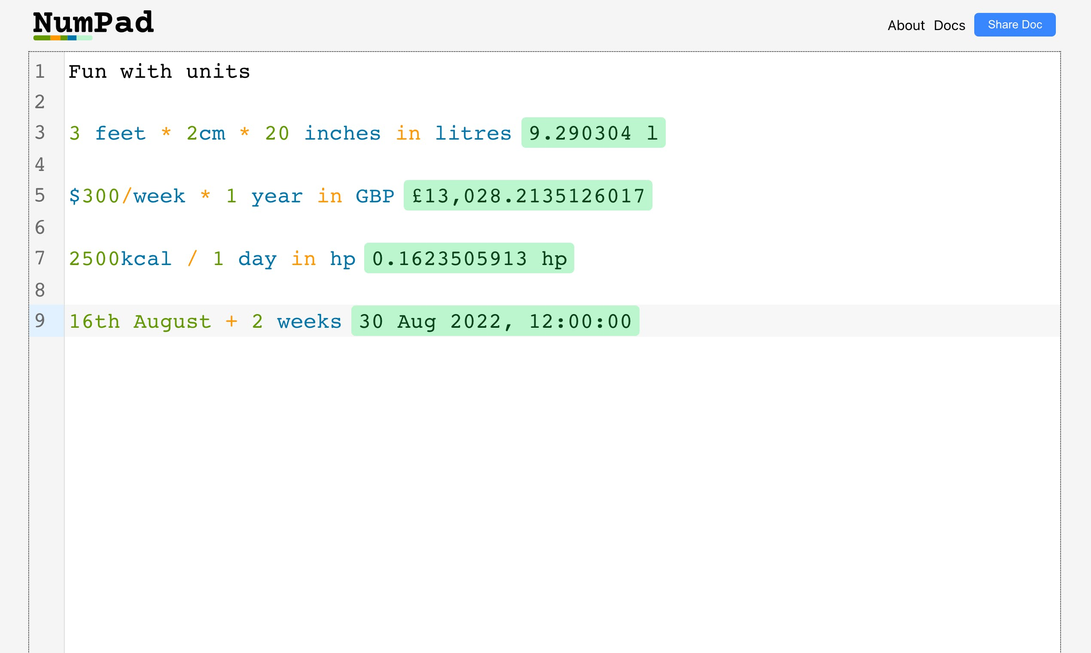
Task: Click line number 9 in gutter
Action: point(40,321)
